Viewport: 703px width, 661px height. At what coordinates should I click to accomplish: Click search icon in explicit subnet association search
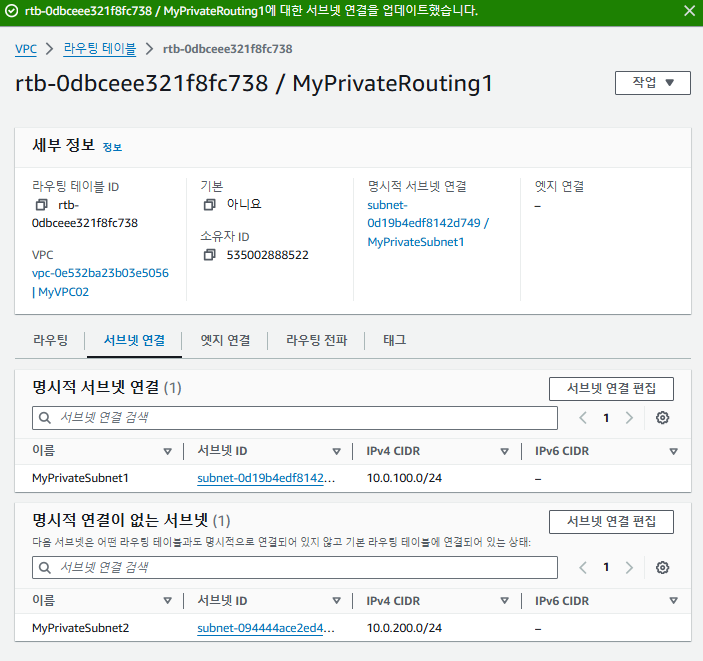[x=44, y=418]
